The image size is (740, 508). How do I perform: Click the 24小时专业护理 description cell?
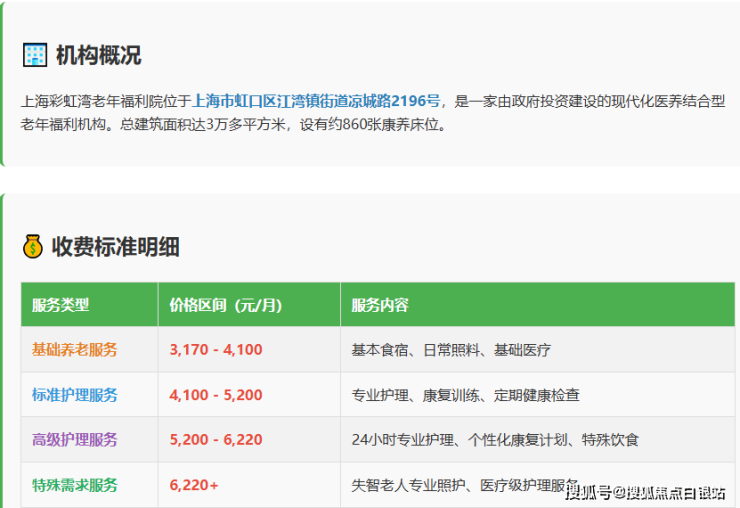(495, 440)
